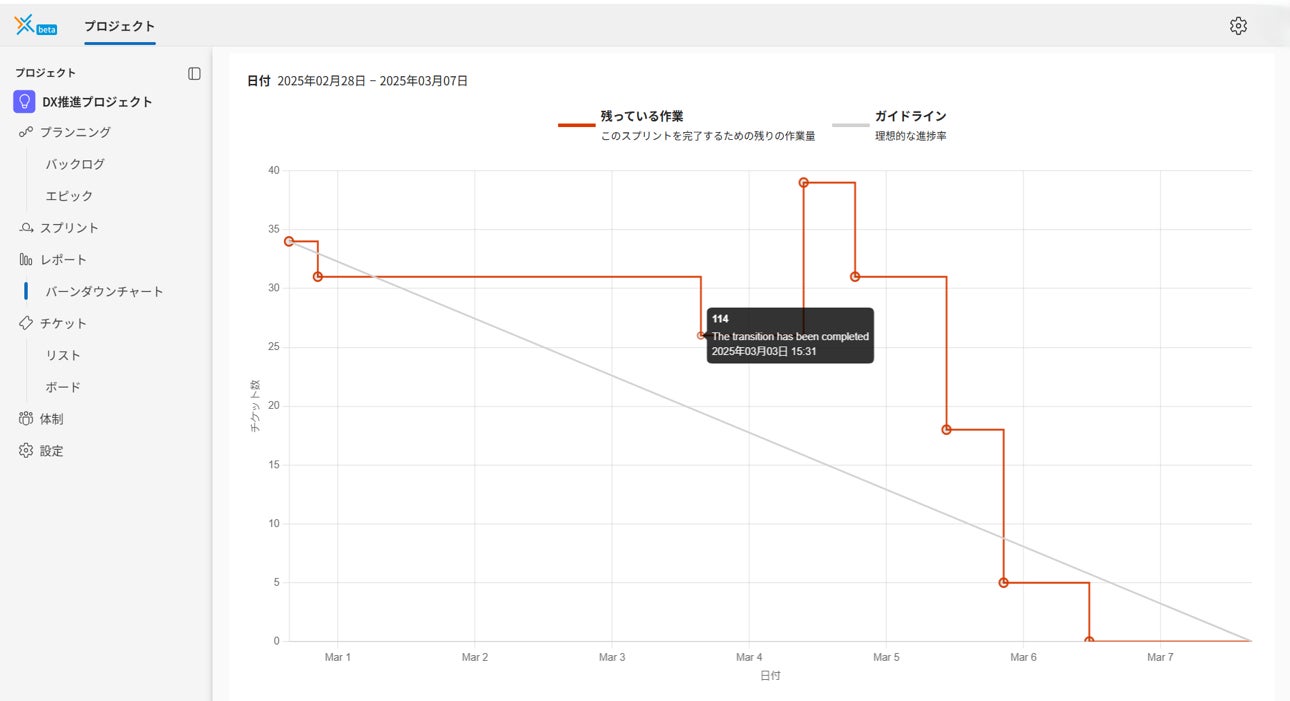Open the settings gear in top bar
Viewport: 1290px width, 701px height.
1238,26
